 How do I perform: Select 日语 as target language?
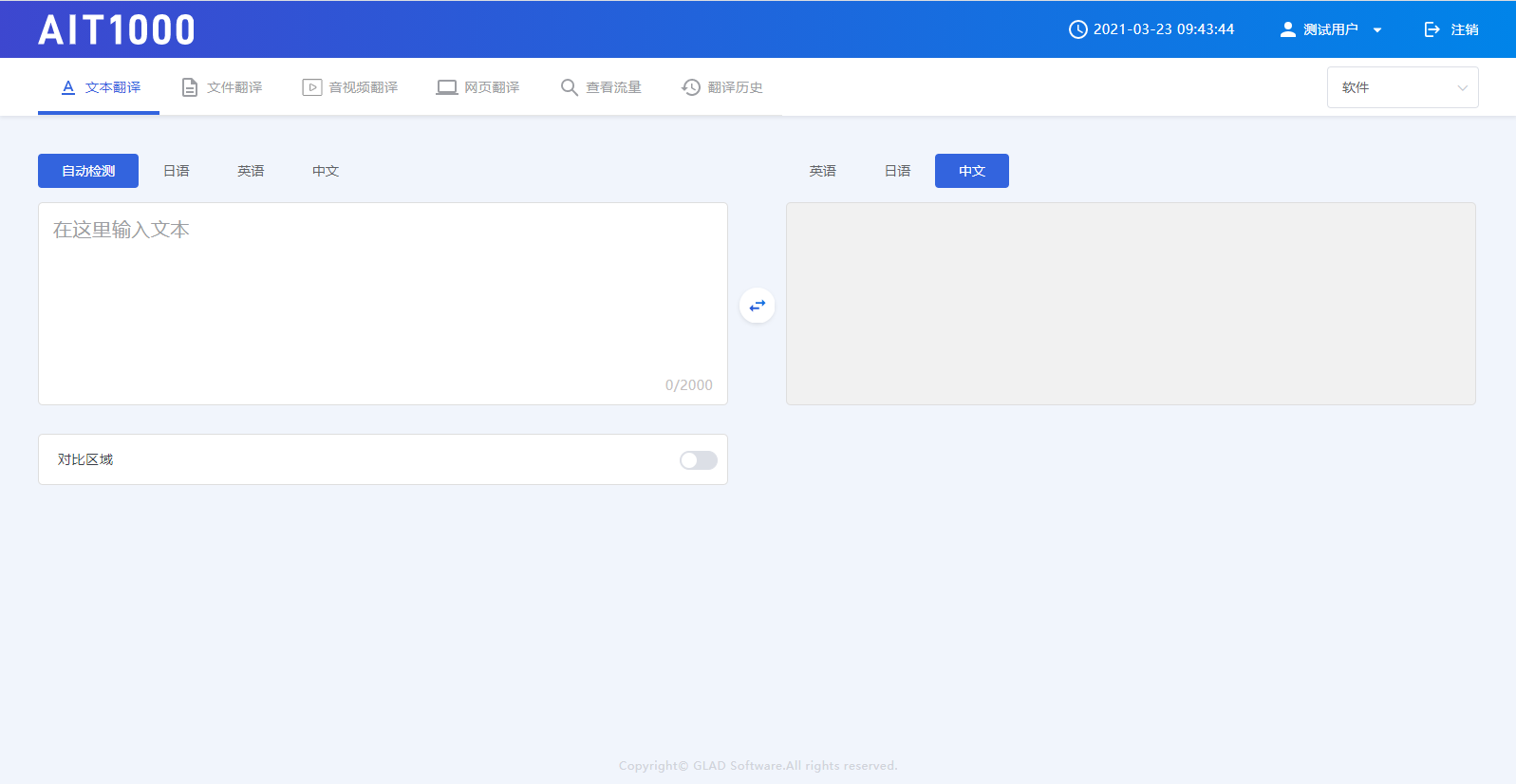[x=897, y=171]
